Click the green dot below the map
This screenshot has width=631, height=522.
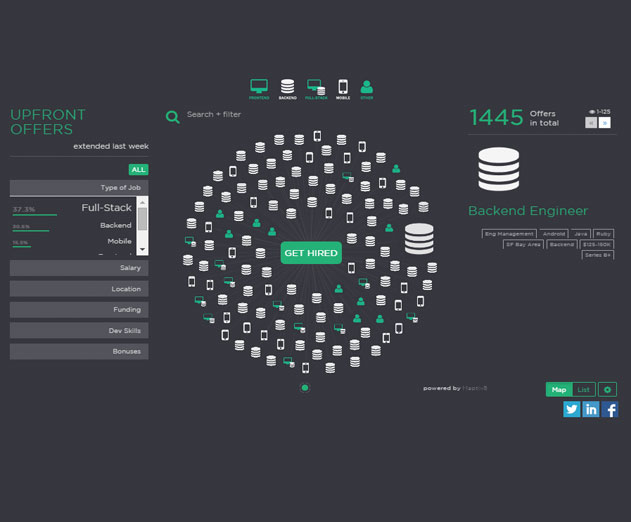[x=305, y=388]
